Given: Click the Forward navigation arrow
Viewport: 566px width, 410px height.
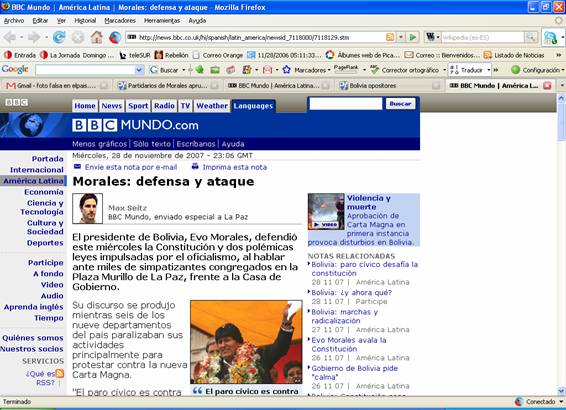Looking at the screenshot, I should [x=34, y=37].
